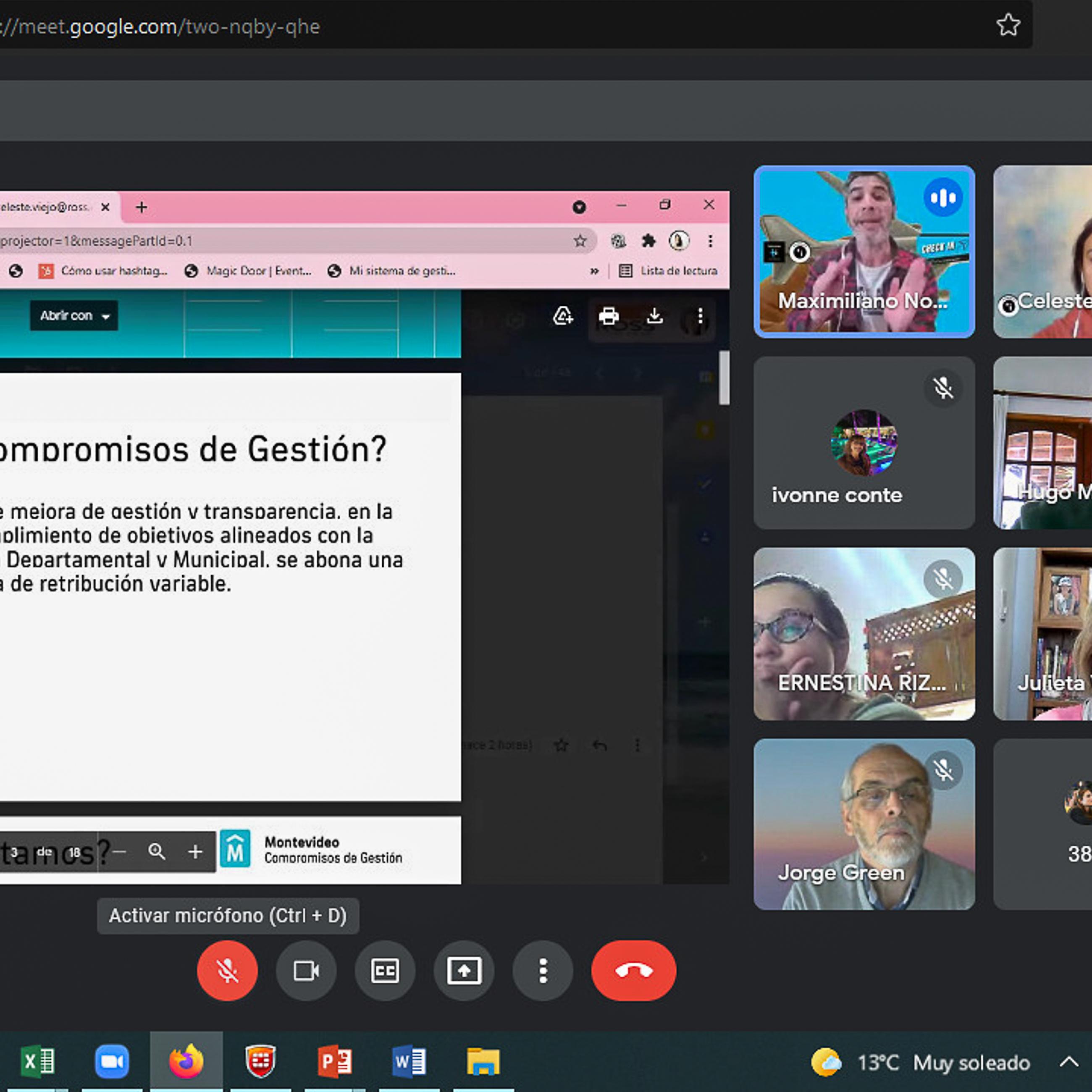Open viewer three-dot more menu
Viewport: 1092px width, 1092px height.
pyautogui.click(x=700, y=316)
